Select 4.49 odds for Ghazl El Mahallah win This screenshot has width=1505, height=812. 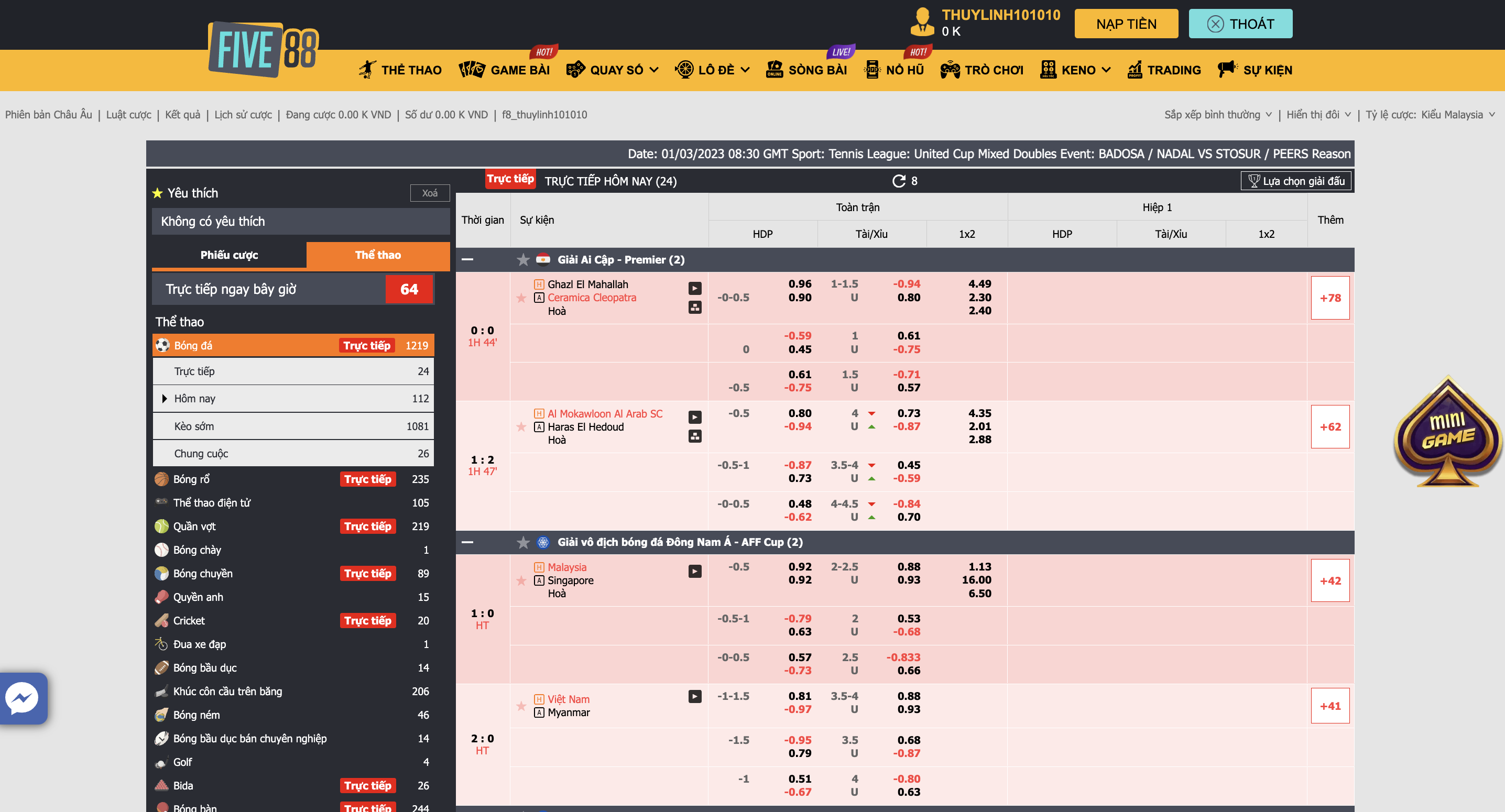(x=979, y=284)
